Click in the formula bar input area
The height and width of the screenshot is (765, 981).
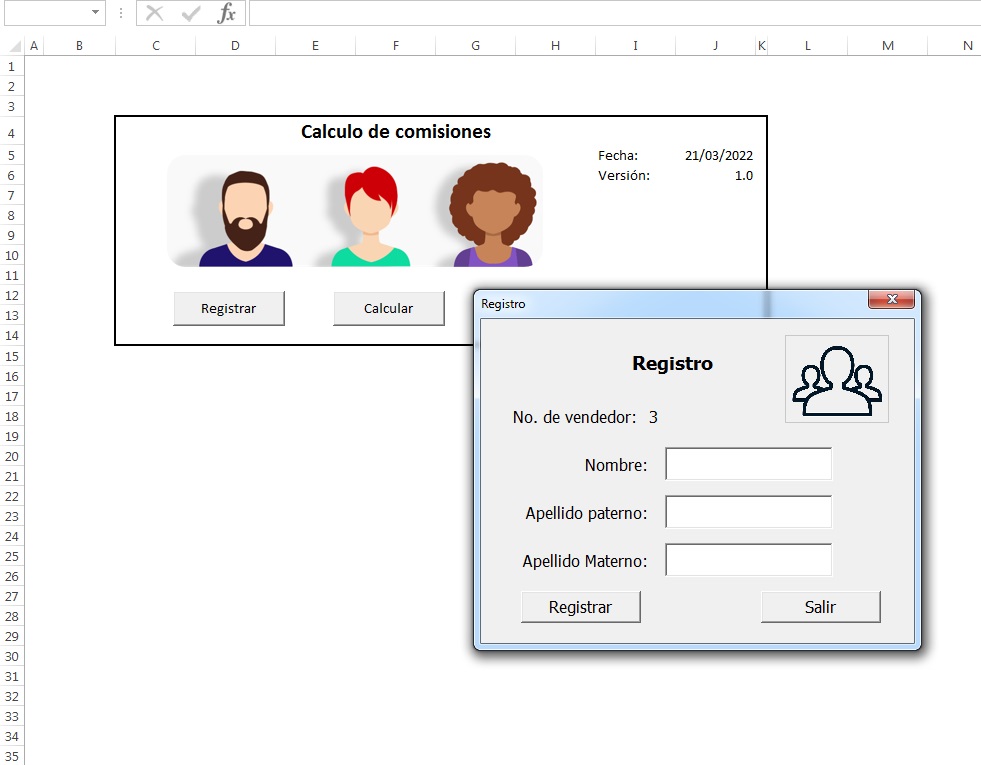(615, 13)
